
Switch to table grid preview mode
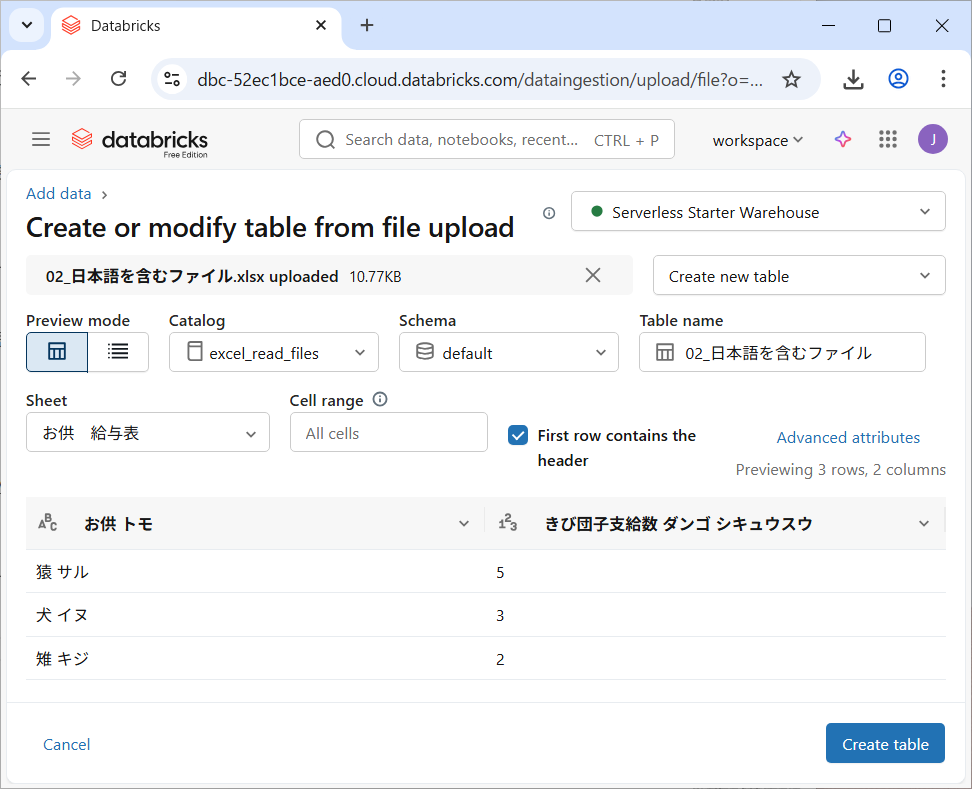pos(57,352)
